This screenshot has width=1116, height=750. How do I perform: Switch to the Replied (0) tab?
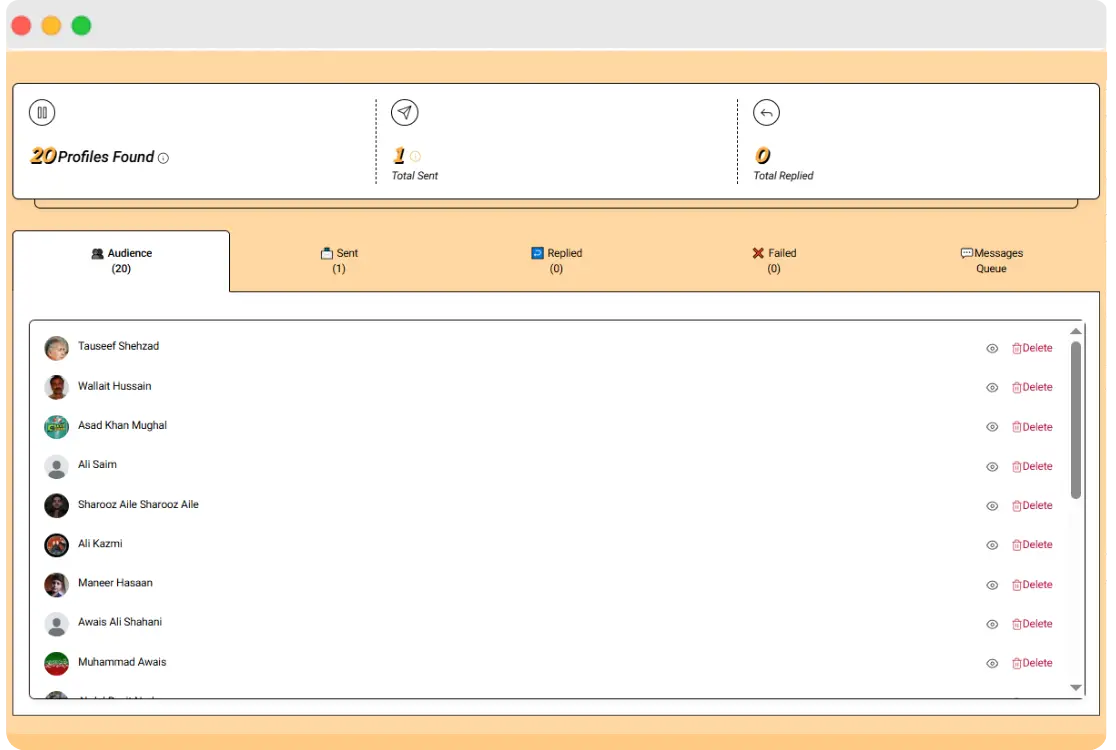[x=557, y=260]
